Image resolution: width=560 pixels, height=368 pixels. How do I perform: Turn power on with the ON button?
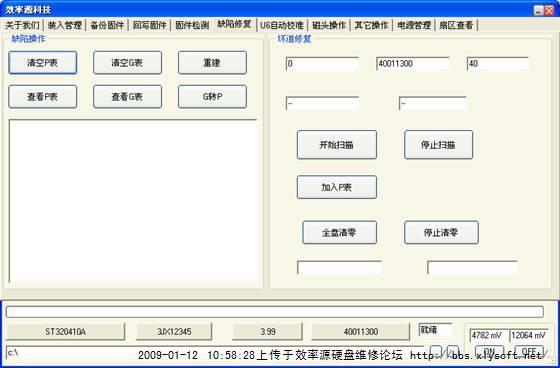pyautogui.click(x=489, y=352)
